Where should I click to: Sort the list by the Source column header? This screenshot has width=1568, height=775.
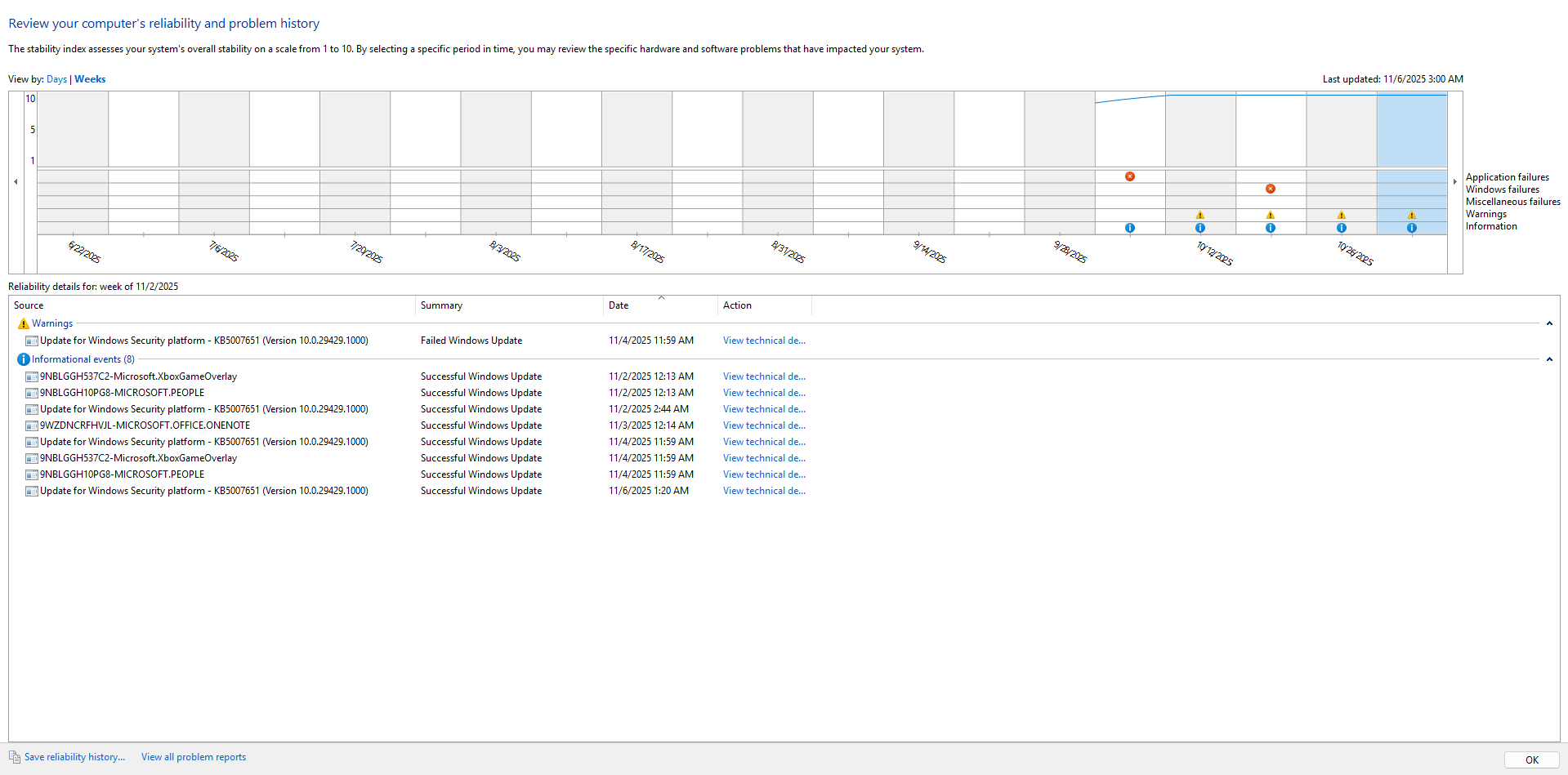click(212, 305)
